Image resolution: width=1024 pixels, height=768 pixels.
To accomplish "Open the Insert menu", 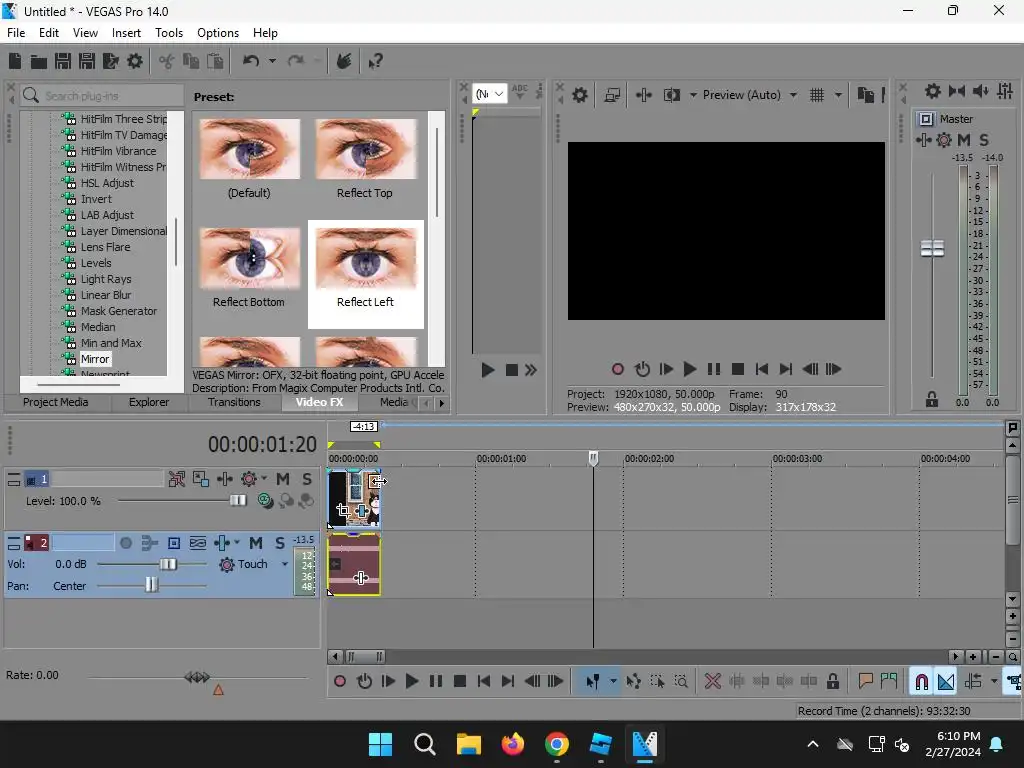I will coord(126,33).
